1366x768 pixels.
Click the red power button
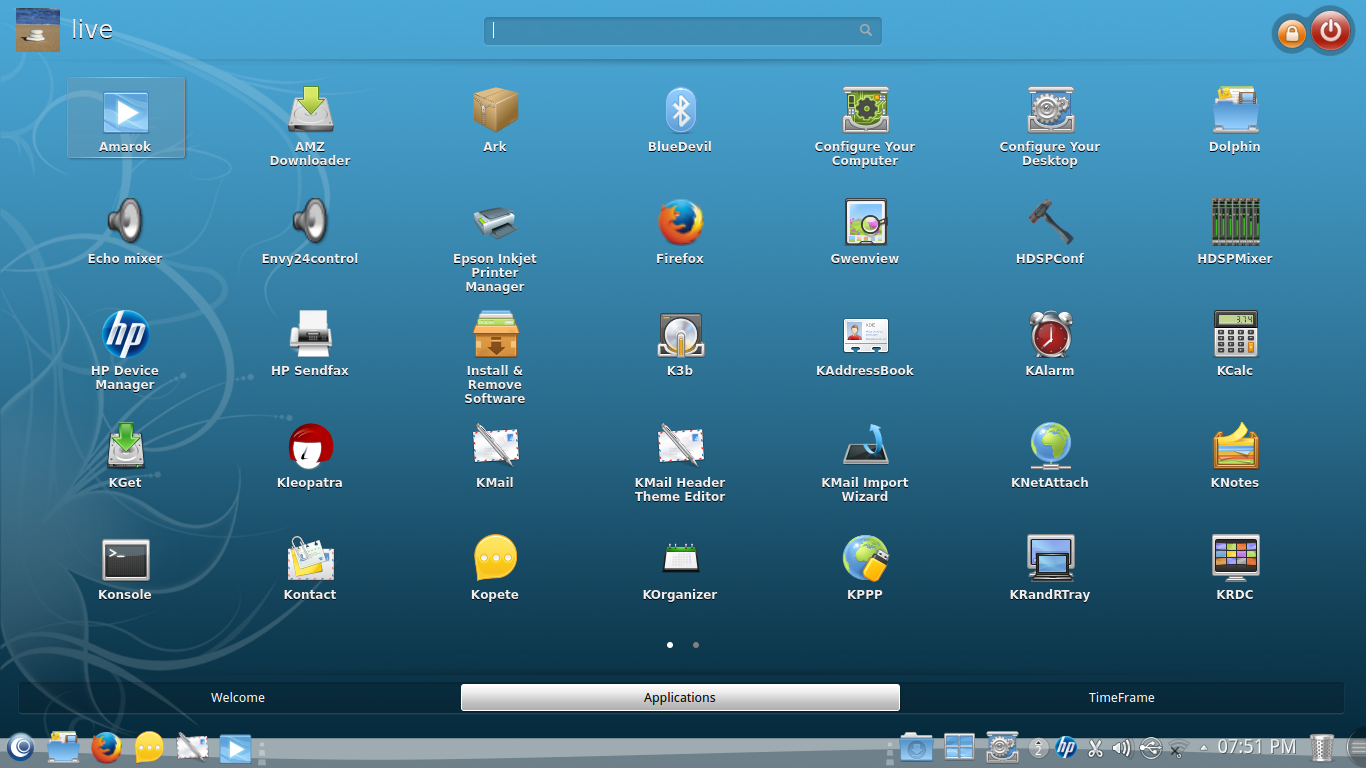(1330, 32)
